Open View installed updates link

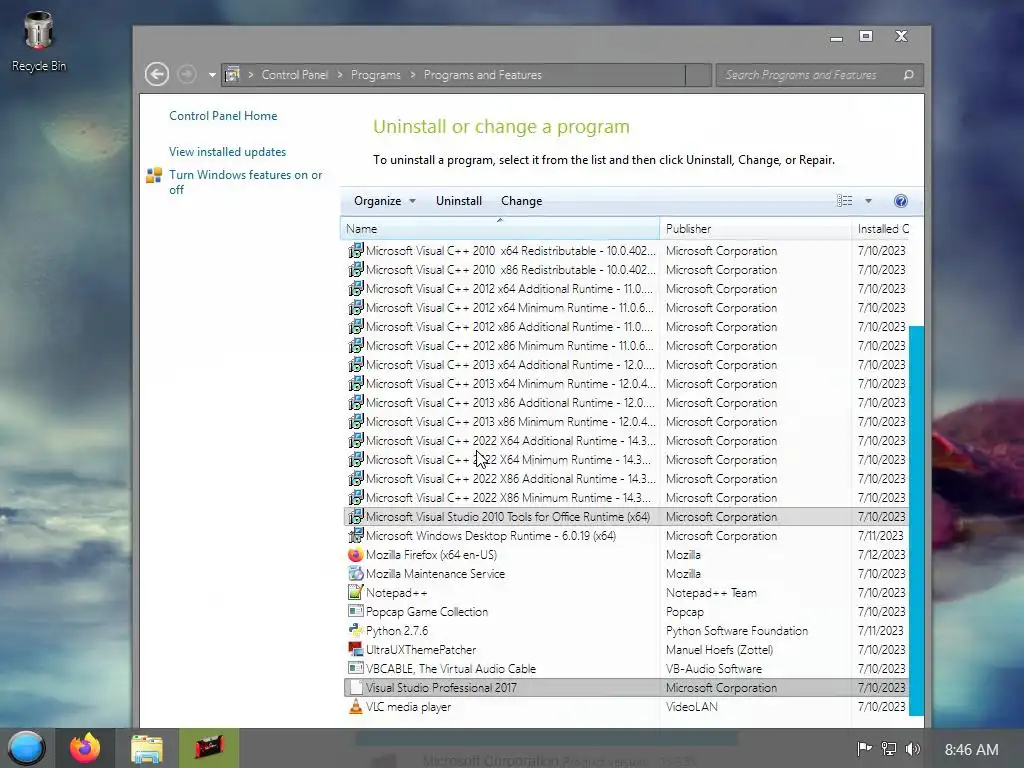tap(227, 152)
